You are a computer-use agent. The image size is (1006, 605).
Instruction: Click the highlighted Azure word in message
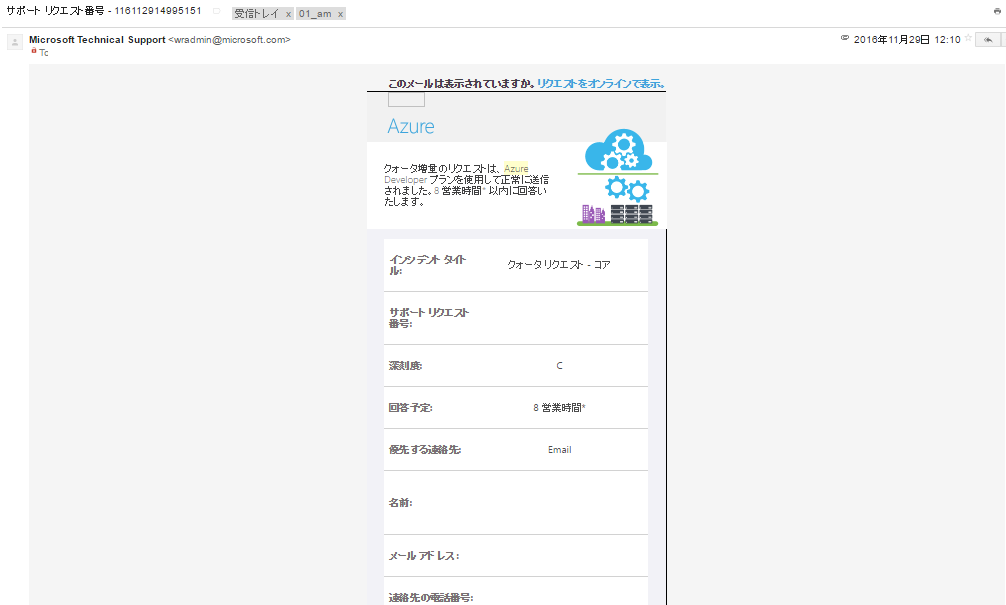point(516,169)
